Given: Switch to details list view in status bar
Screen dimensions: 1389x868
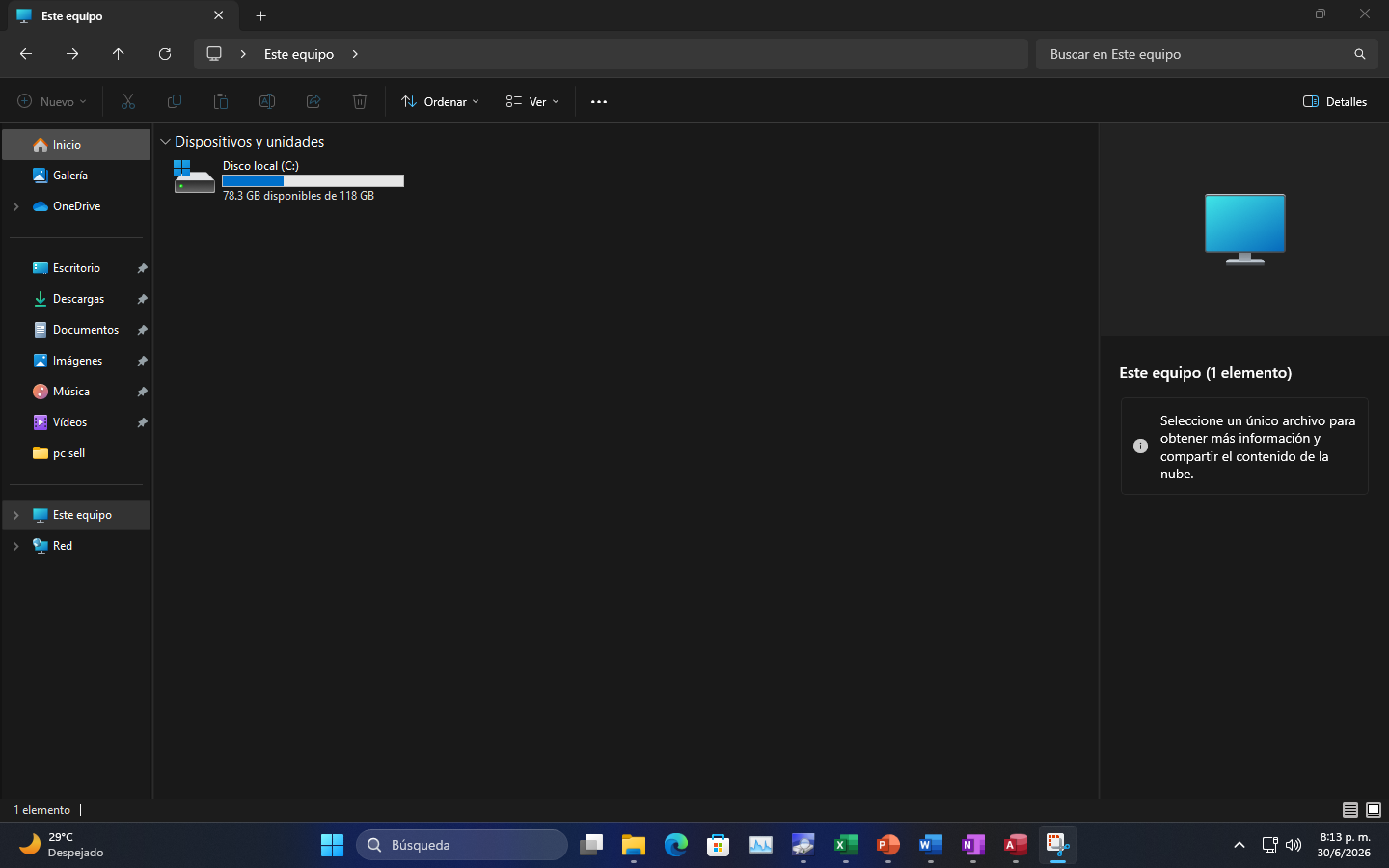Looking at the screenshot, I should pyautogui.click(x=1350, y=810).
